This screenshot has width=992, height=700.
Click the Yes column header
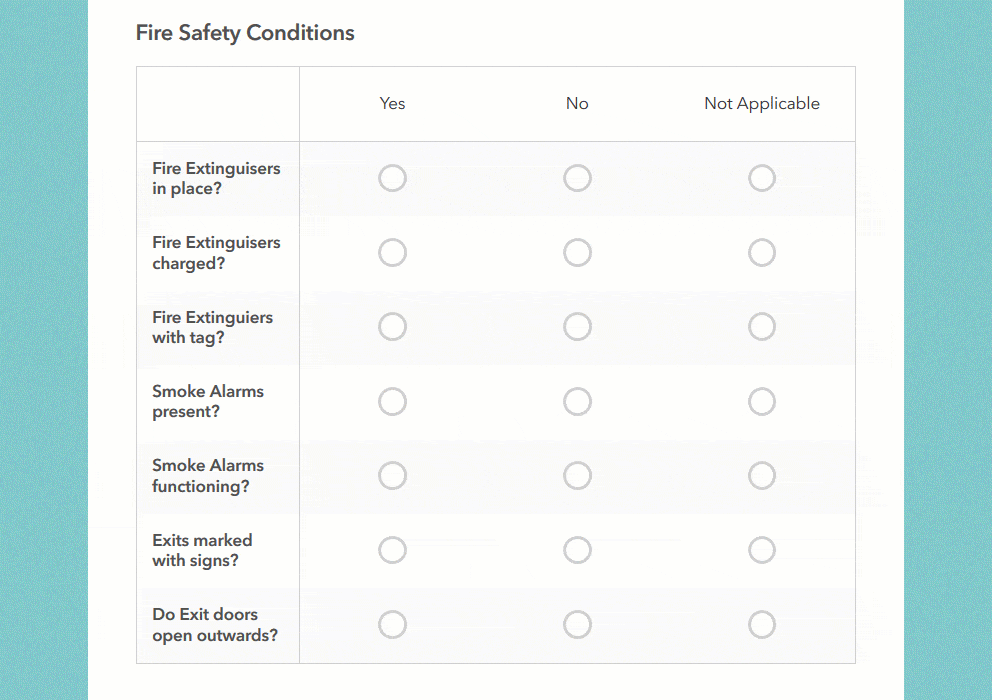click(x=392, y=103)
